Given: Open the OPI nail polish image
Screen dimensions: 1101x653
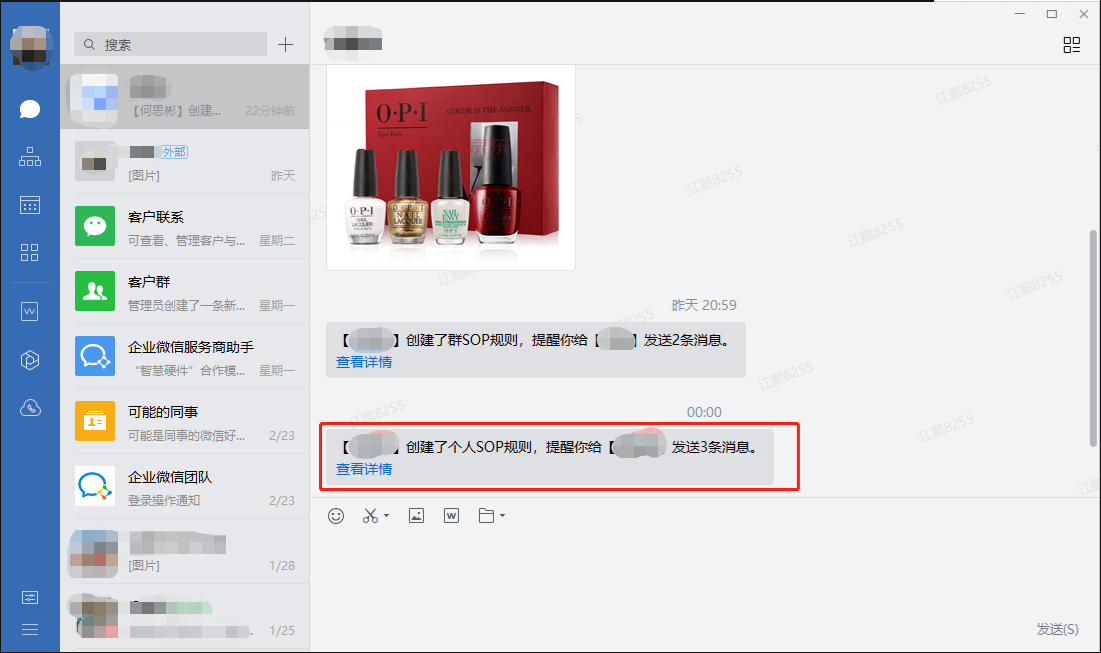Looking at the screenshot, I should click(x=451, y=167).
